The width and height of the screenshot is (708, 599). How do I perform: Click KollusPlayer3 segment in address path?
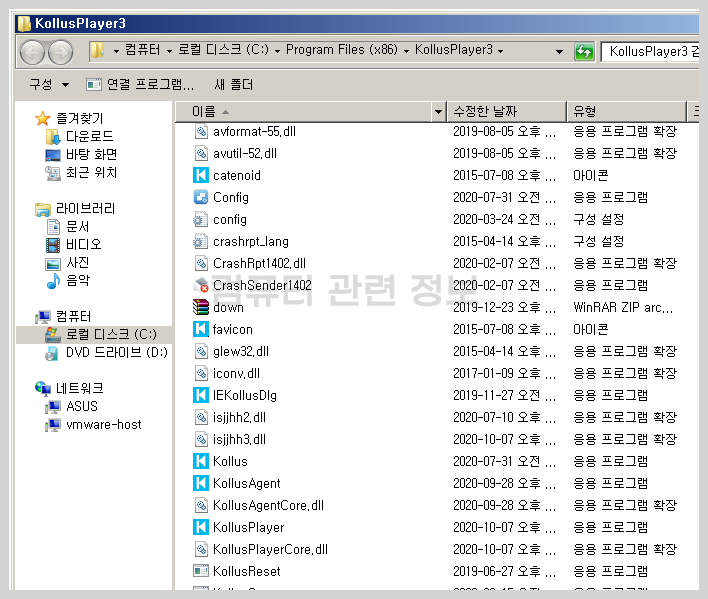click(453, 50)
